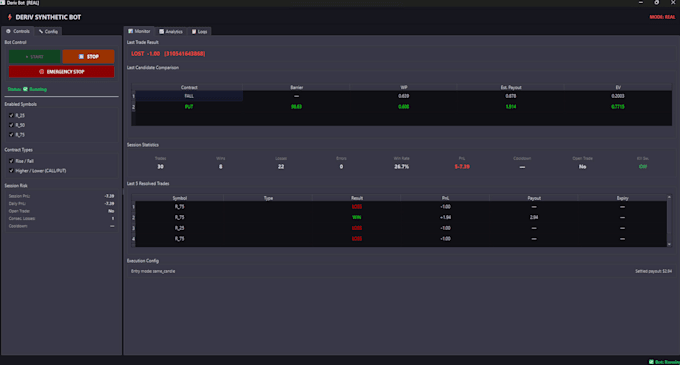Screen dimensions: 680x365
Task: Click the Entry mode same_candle text
Action: (x=153, y=271)
